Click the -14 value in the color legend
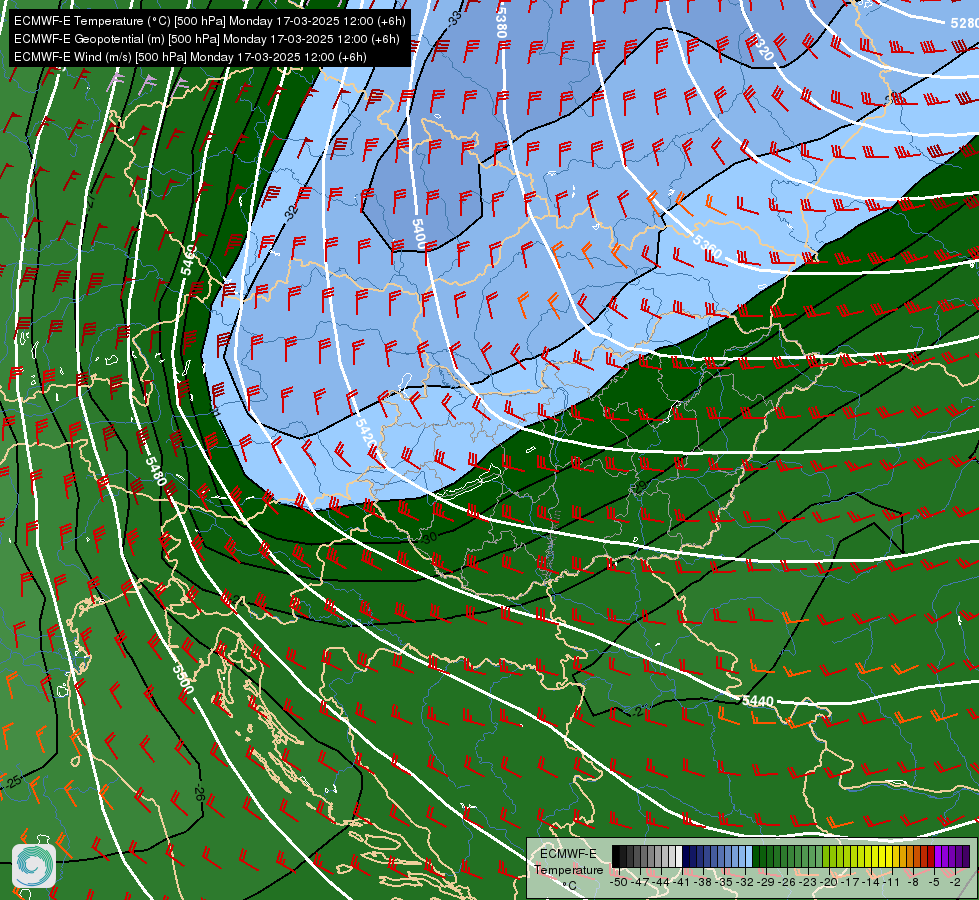Screen dimensions: 979x900 tap(872, 882)
